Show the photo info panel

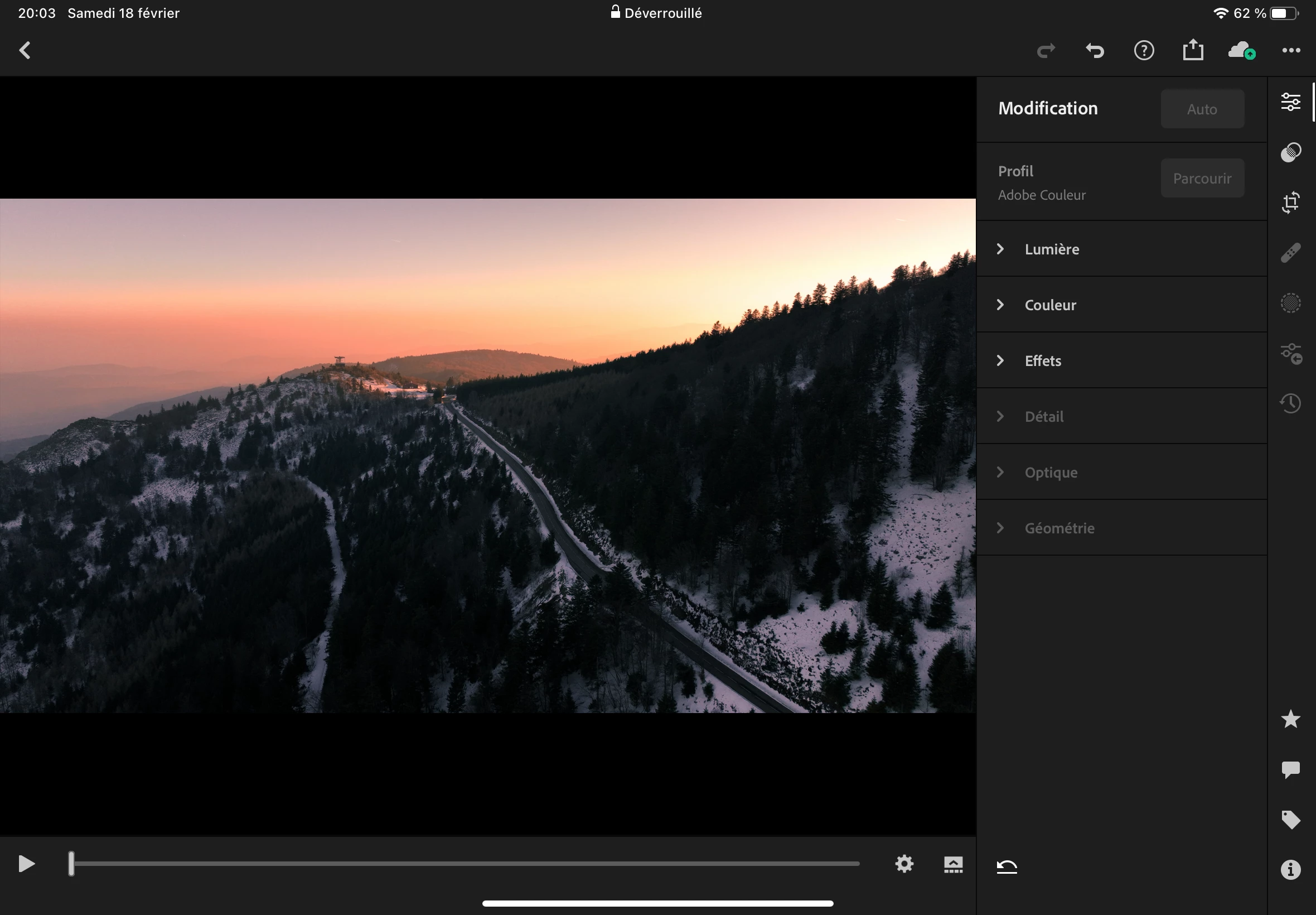1290,870
